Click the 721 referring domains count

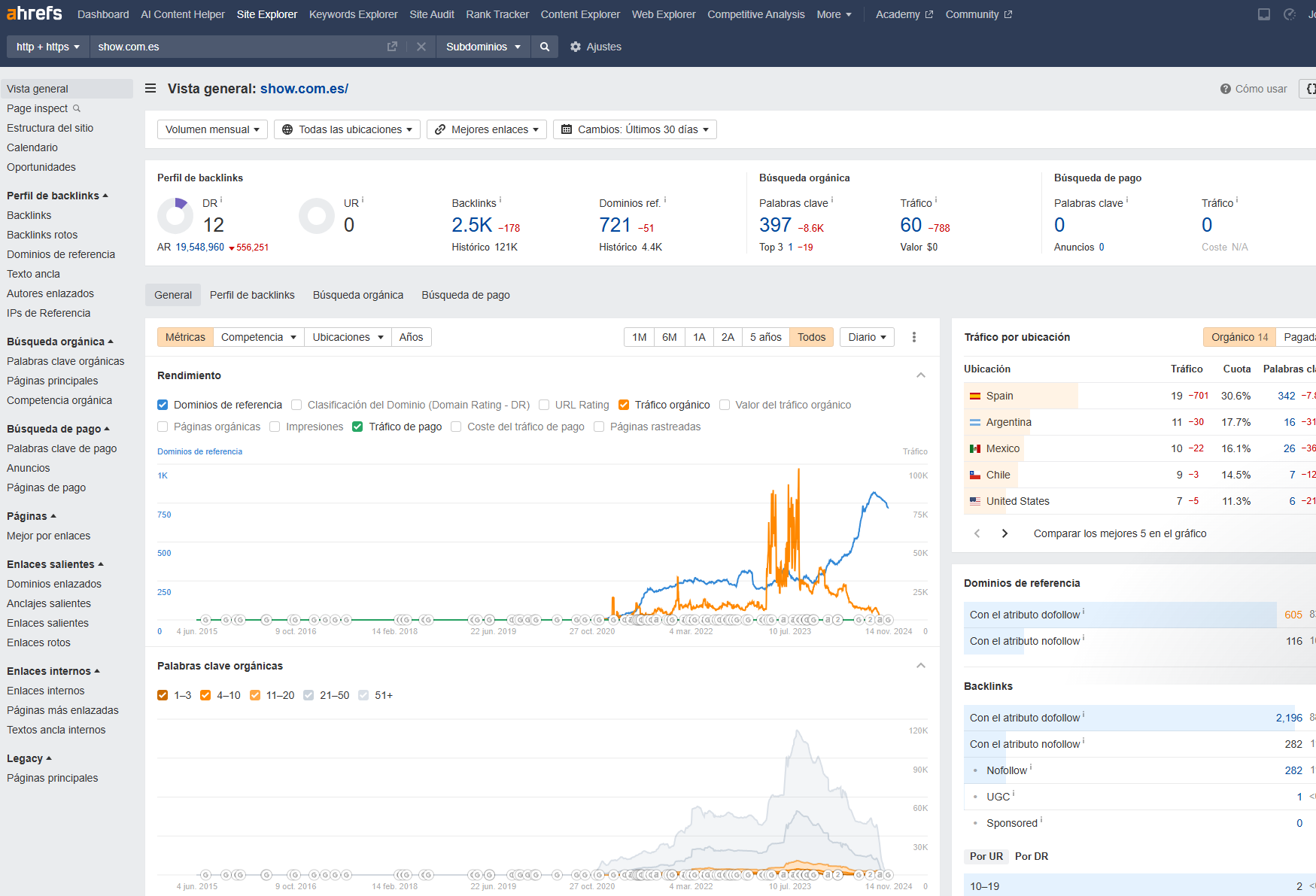(615, 225)
